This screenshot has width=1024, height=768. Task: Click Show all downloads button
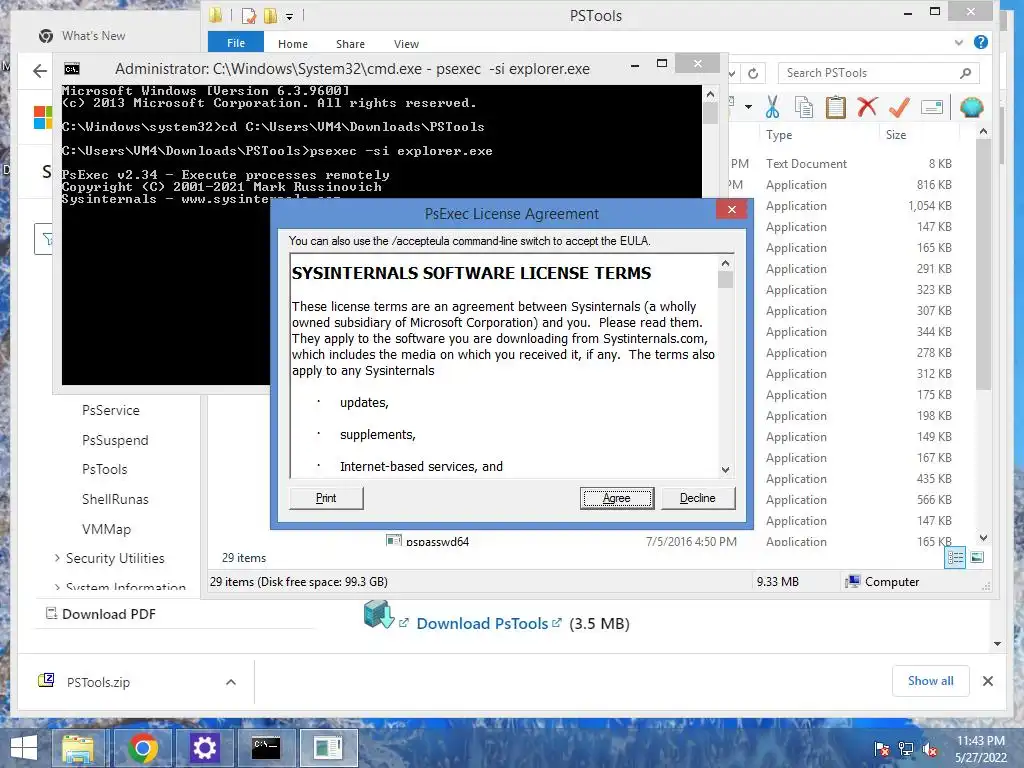point(931,681)
